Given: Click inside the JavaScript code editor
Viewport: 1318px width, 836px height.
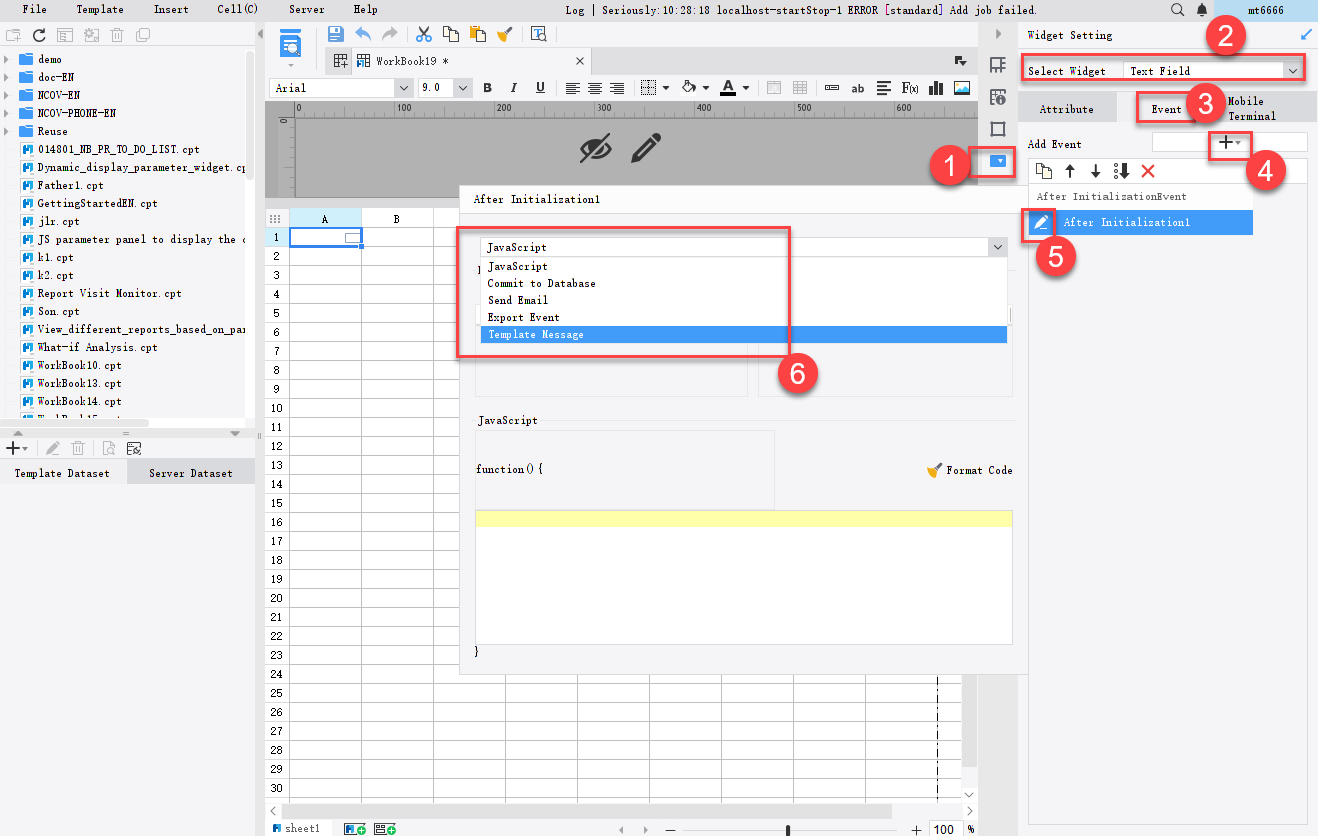Looking at the screenshot, I should pyautogui.click(x=743, y=576).
